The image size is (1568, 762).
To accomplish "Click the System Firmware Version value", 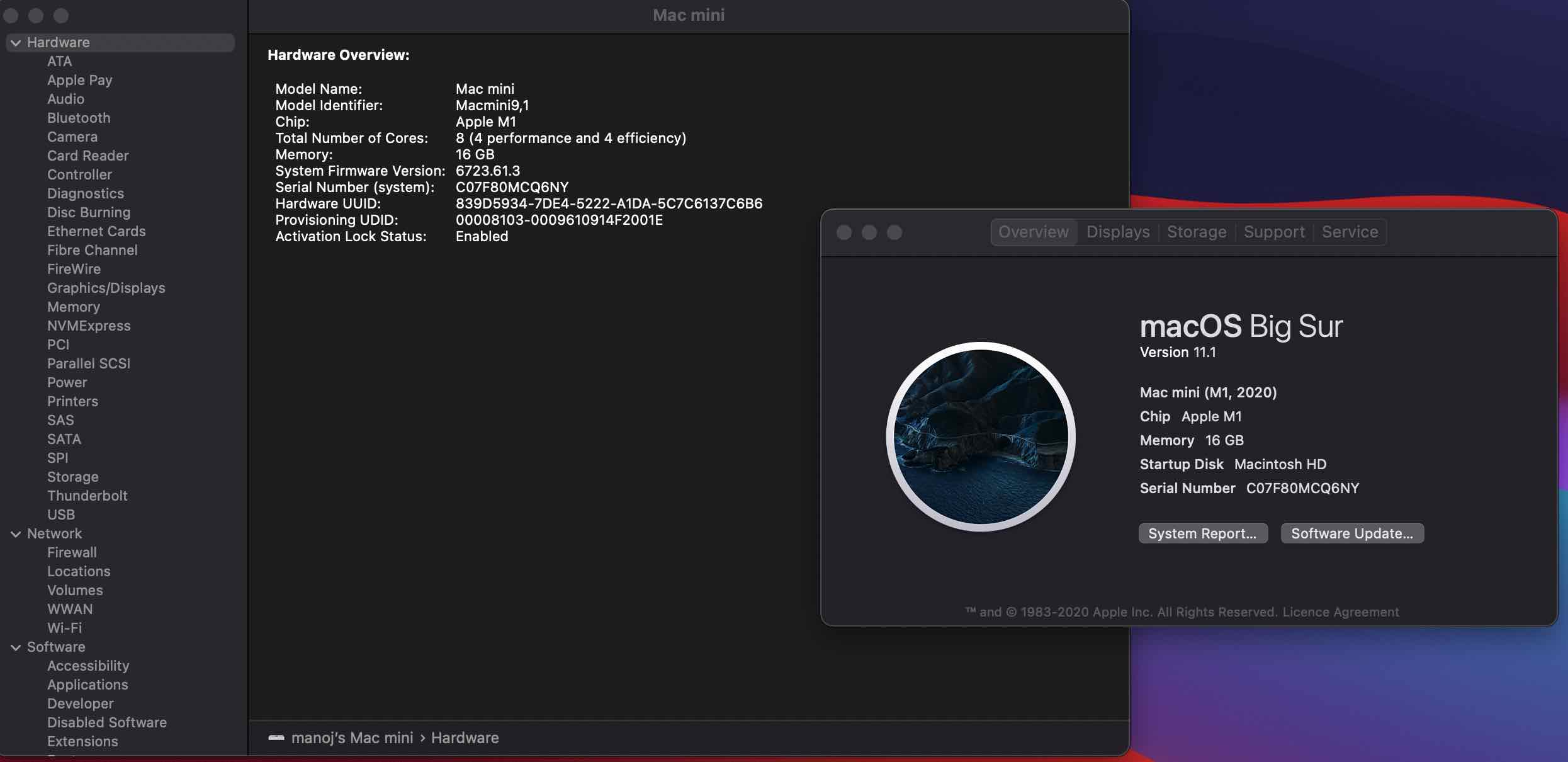I will coord(488,171).
